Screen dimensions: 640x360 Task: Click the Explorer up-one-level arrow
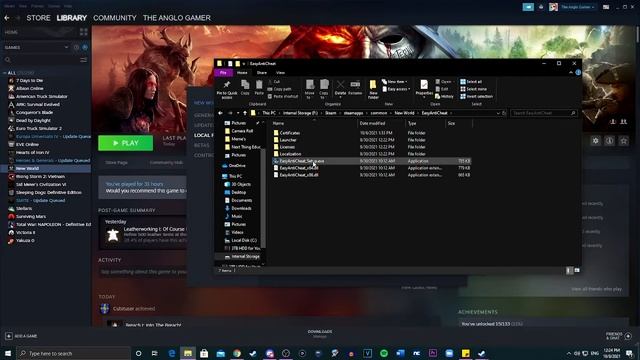pyautogui.click(x=245, y=113)
